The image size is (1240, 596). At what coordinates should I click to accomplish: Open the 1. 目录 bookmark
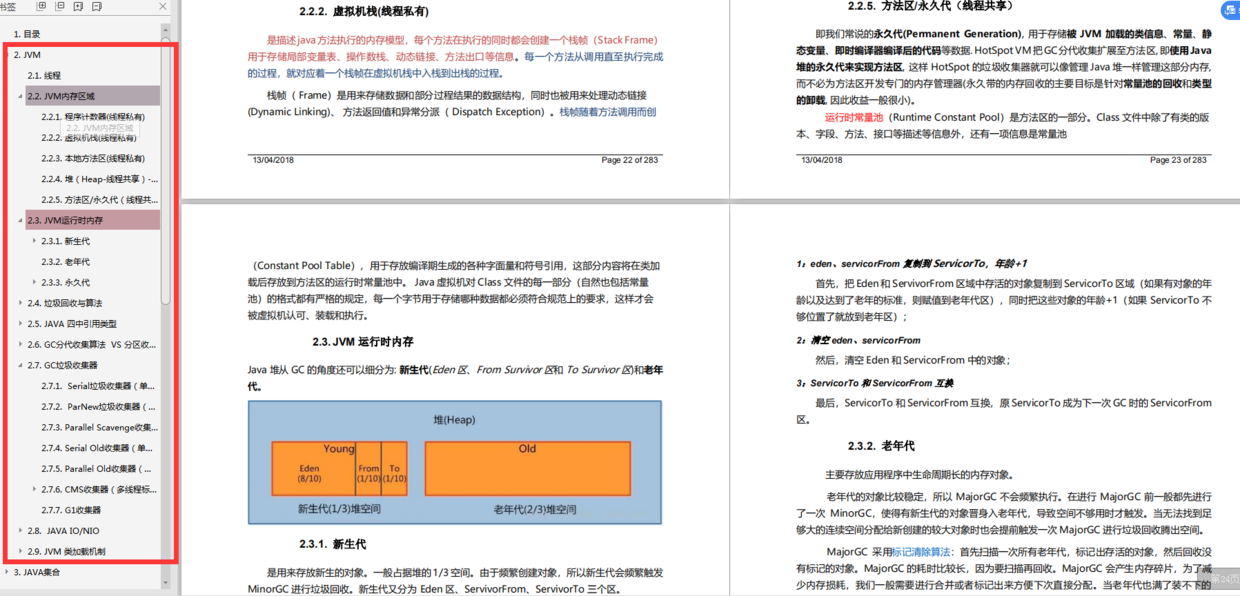tap(27, 34)
